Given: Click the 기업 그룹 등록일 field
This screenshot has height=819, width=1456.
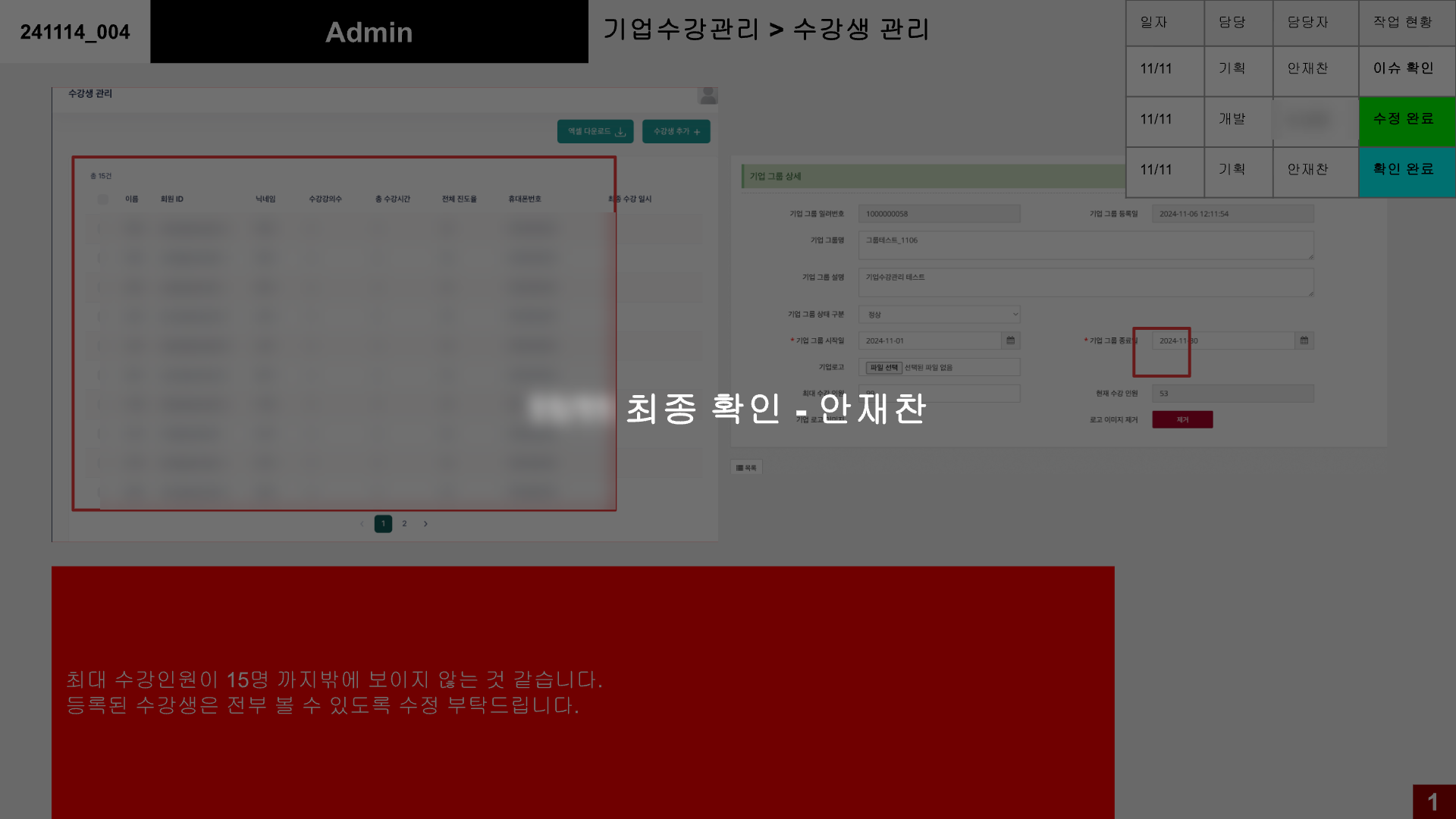Looking at the screenshot, I should [1232, 214].
